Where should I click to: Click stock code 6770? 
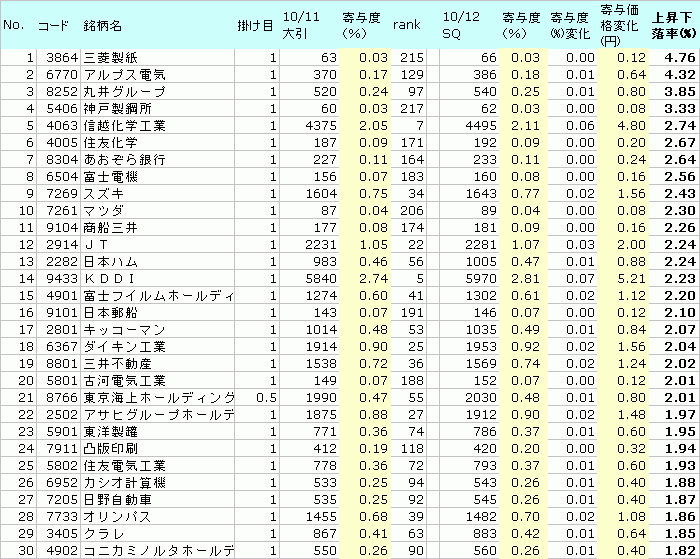click(x=62, y=75)
